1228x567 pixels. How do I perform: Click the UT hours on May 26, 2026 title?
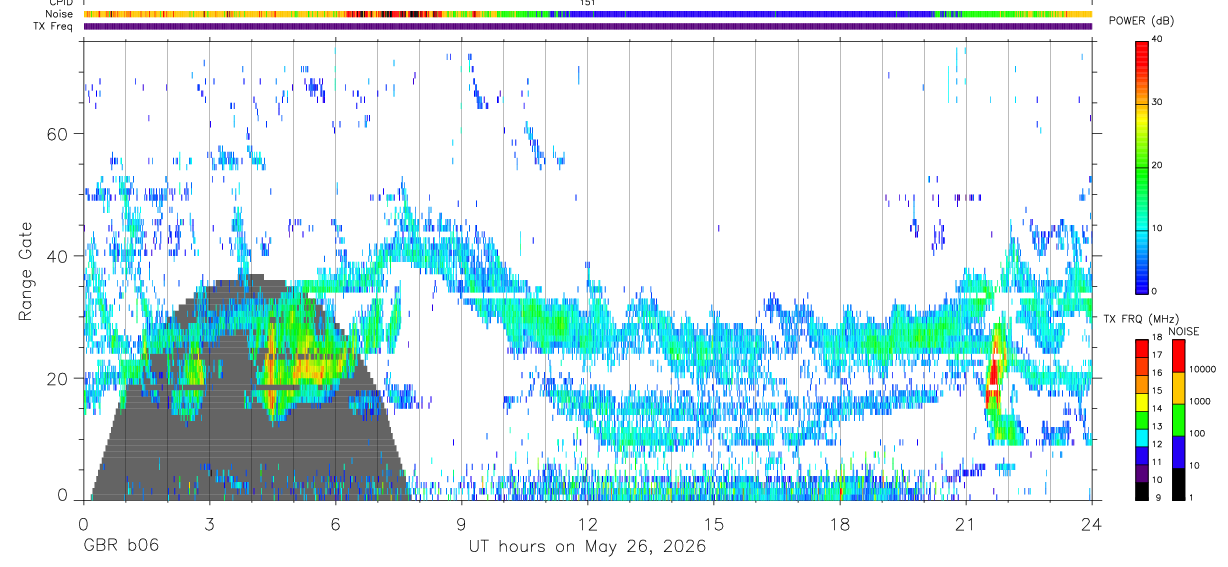(588, 547)
